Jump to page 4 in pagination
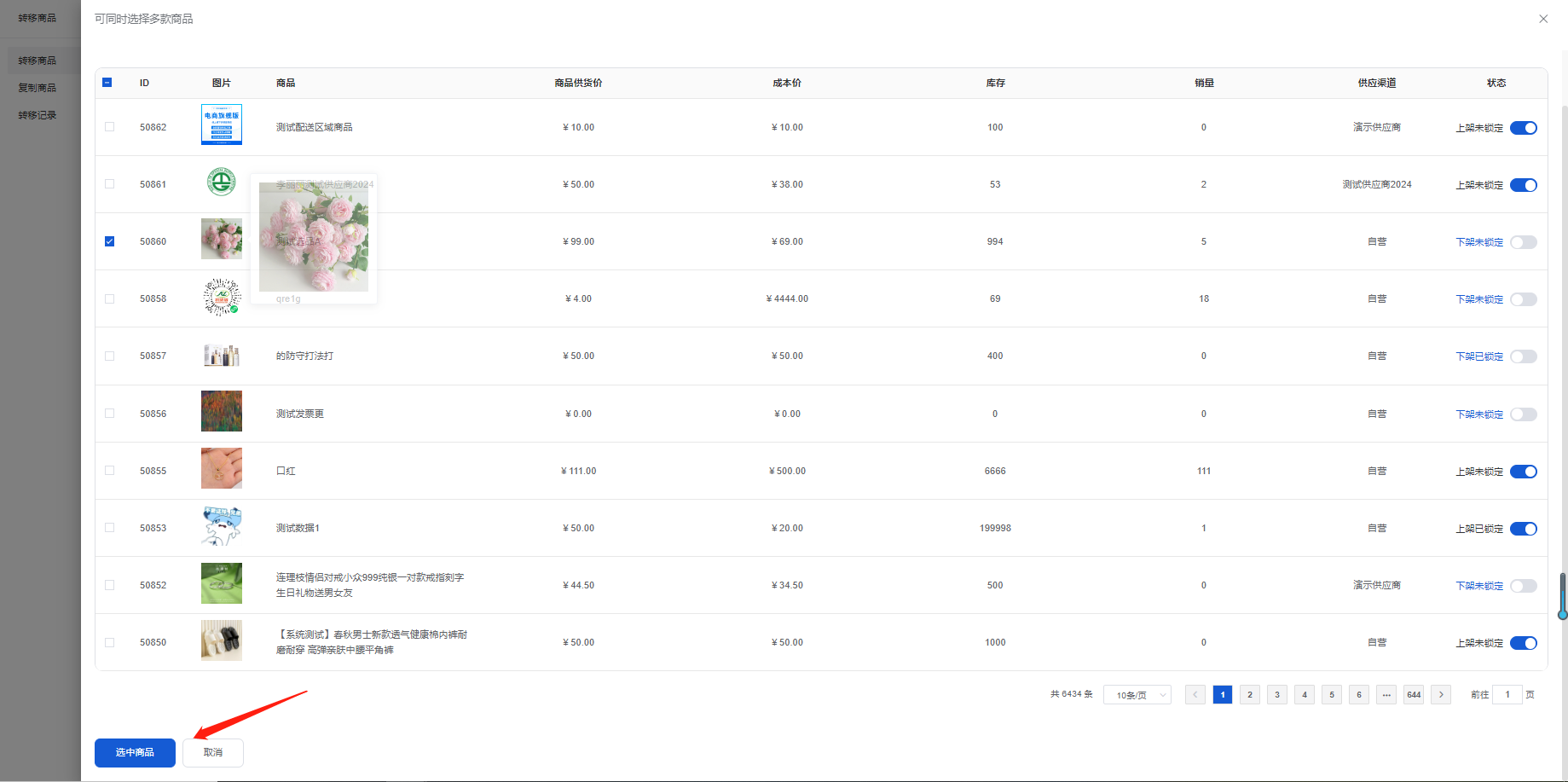The image size is (1568, 782). (1305, 695)
